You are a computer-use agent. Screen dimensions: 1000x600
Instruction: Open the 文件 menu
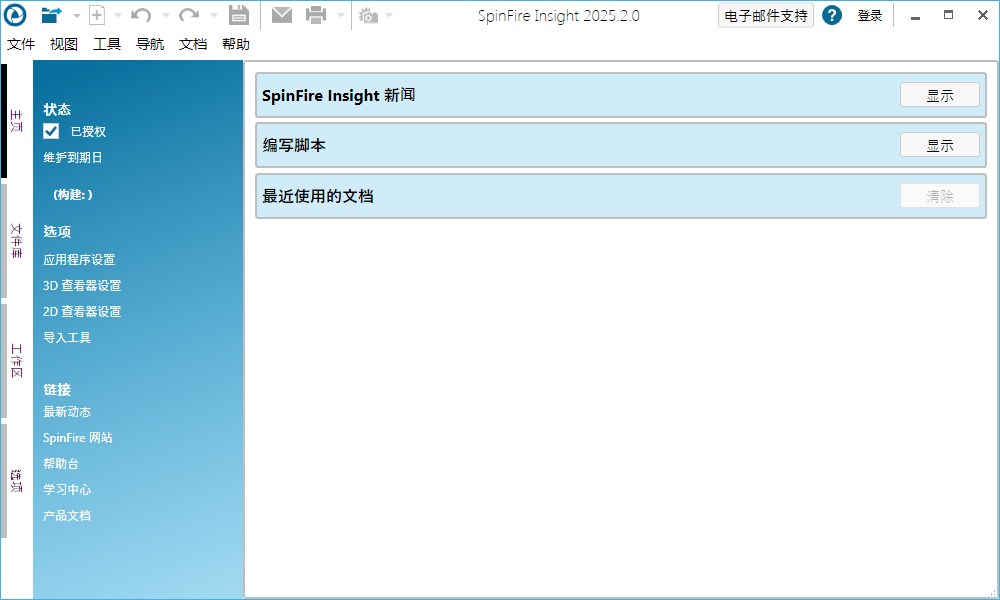[x=21, y=44]
